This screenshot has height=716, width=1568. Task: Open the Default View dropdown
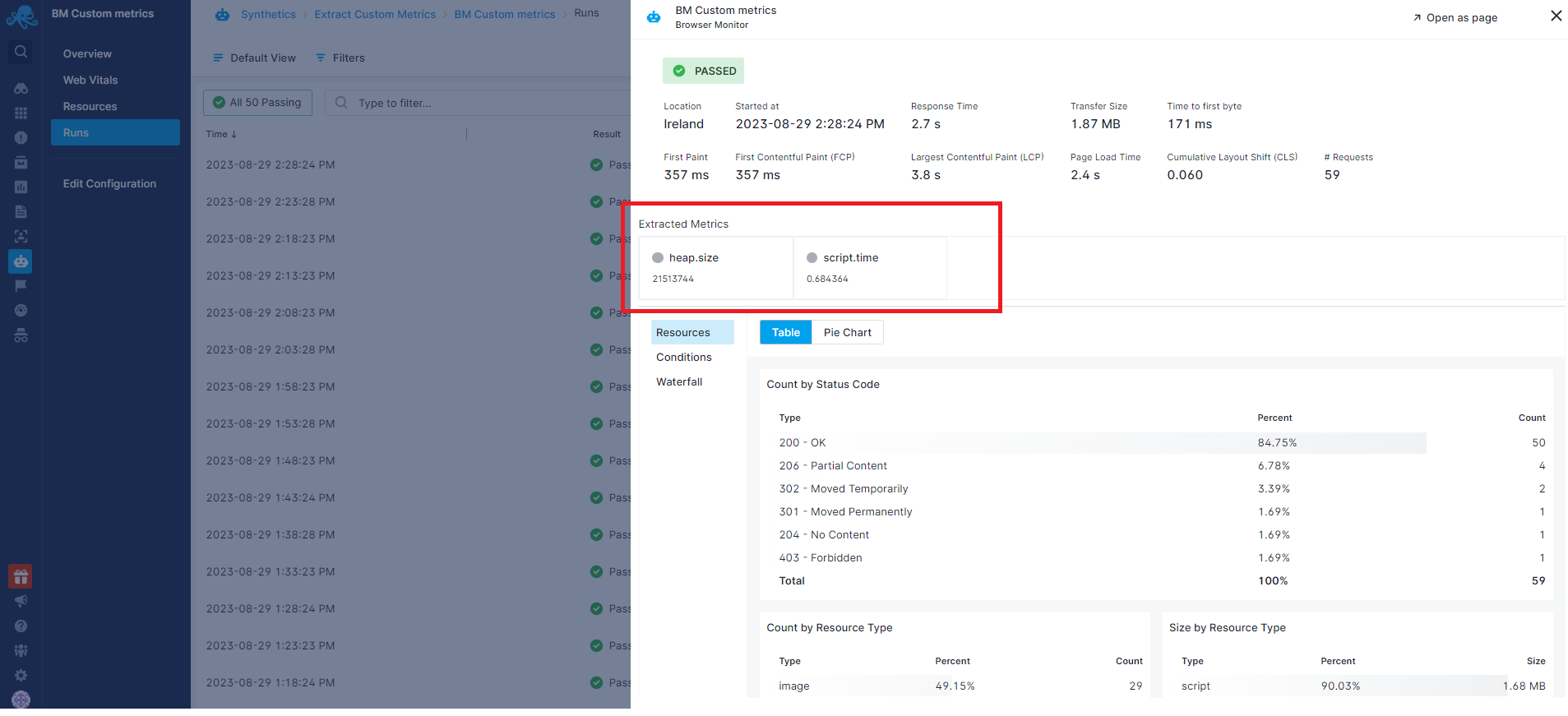pos(254,58)
